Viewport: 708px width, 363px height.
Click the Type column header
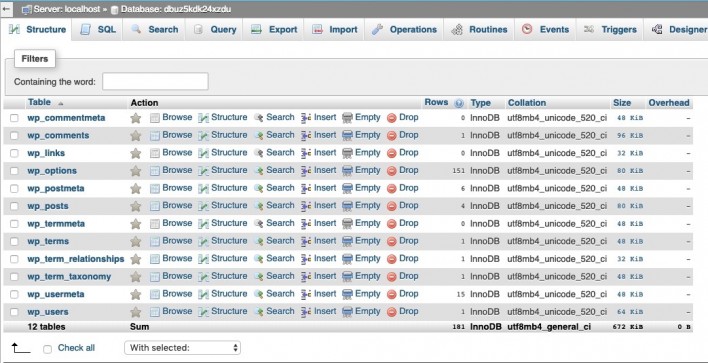click(x=480, y=103)
